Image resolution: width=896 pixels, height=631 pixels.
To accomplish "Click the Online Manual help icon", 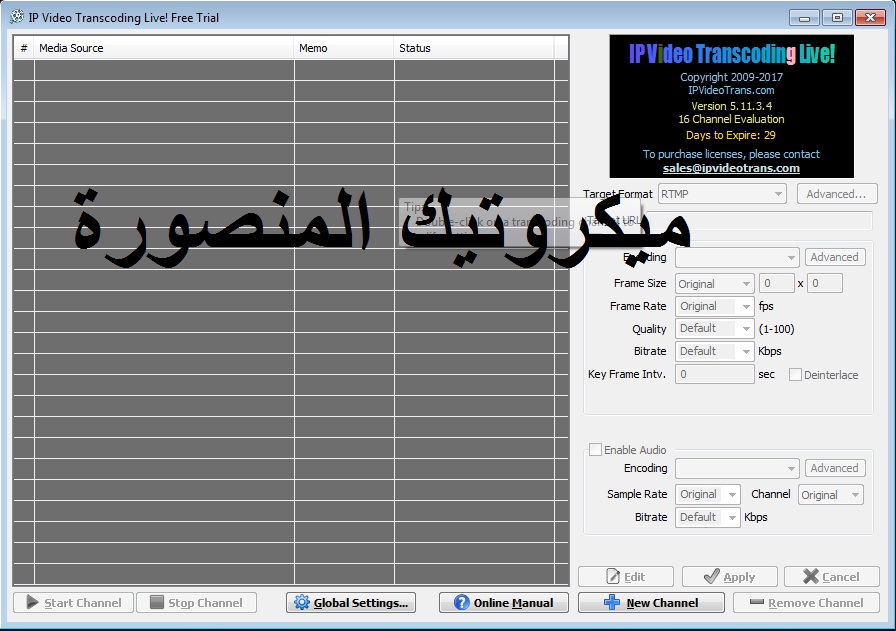I will 459,602.
